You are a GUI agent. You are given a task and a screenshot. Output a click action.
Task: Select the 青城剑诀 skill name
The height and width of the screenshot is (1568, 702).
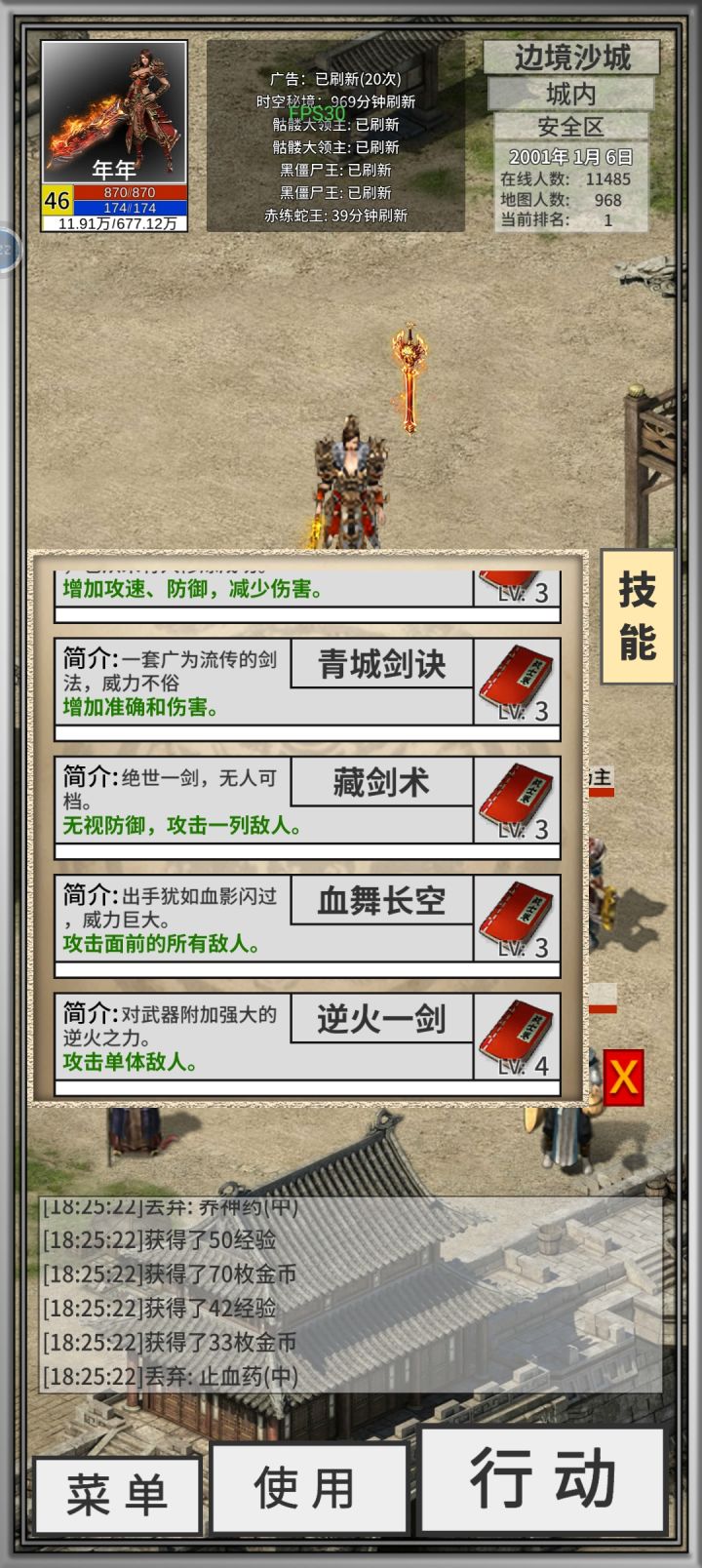click(x=382, y=664)
